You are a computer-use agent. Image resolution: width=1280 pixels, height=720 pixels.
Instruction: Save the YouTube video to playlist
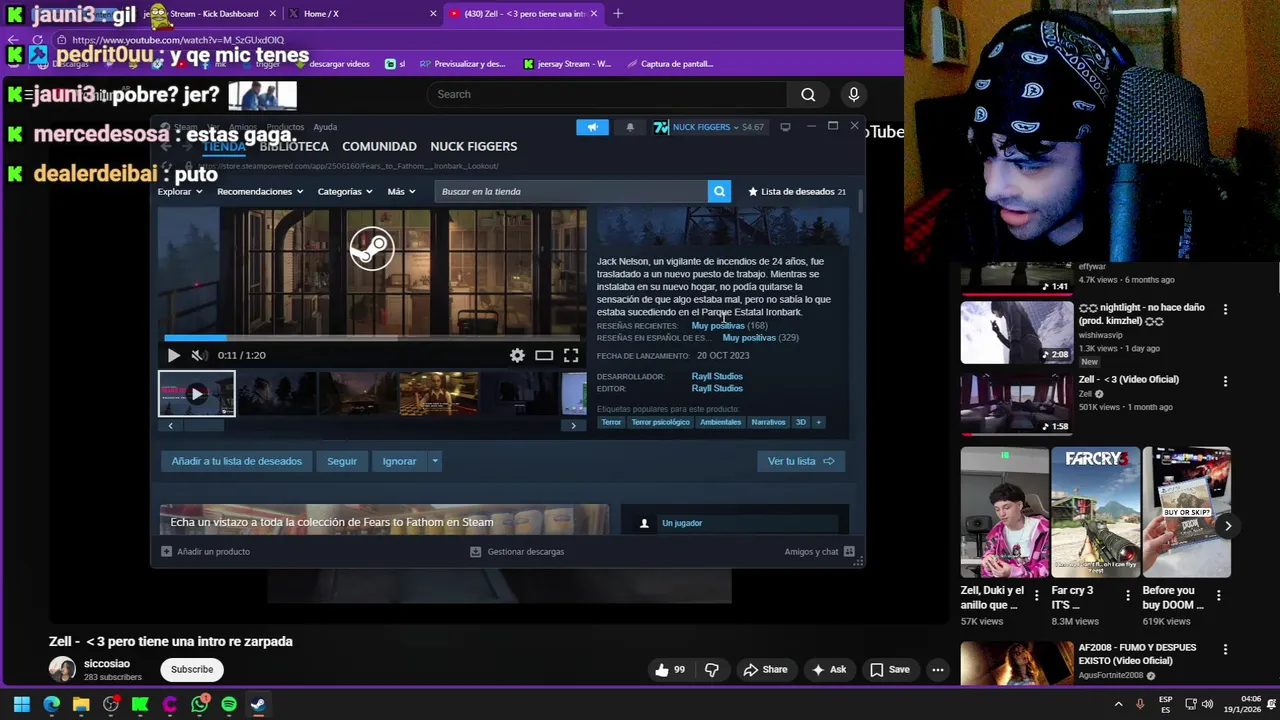click(x=889, y=670)
